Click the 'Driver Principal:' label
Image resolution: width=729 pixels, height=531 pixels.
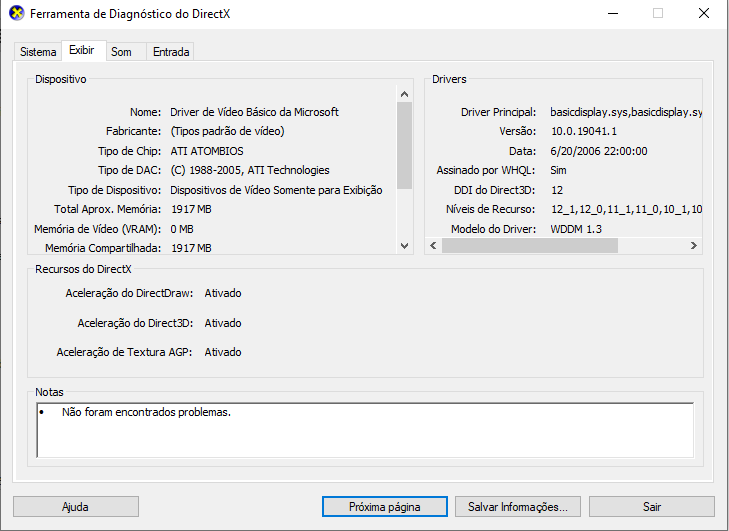point(498,112)
